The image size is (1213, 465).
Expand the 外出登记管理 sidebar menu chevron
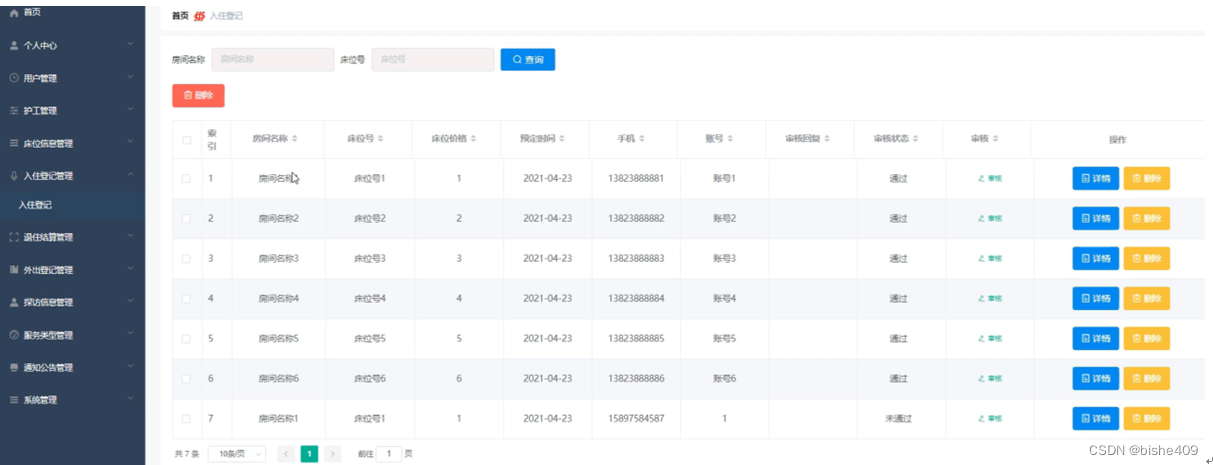pyautogui.click(x=130, y=270)
